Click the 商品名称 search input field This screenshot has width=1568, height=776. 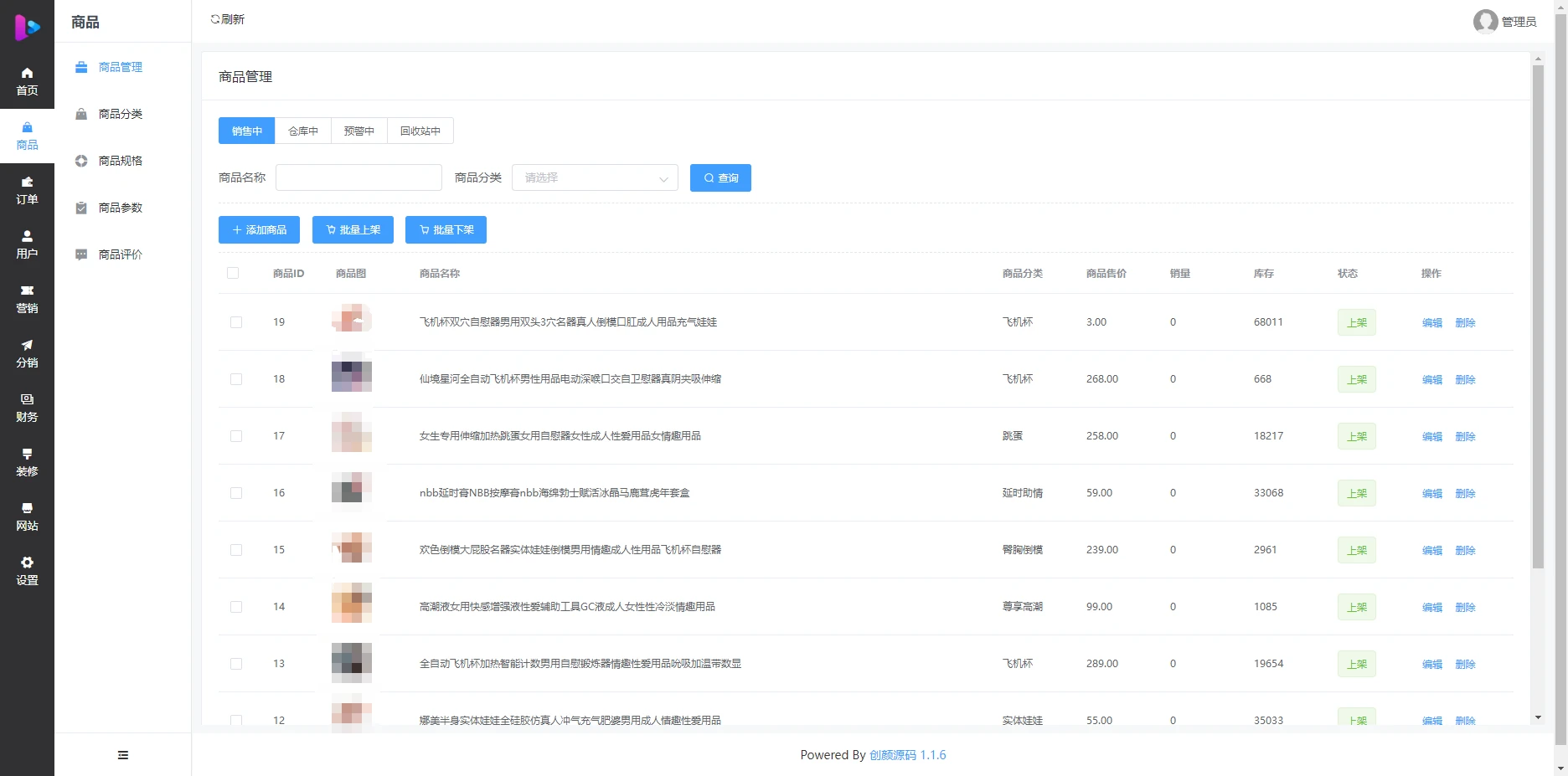358,177
